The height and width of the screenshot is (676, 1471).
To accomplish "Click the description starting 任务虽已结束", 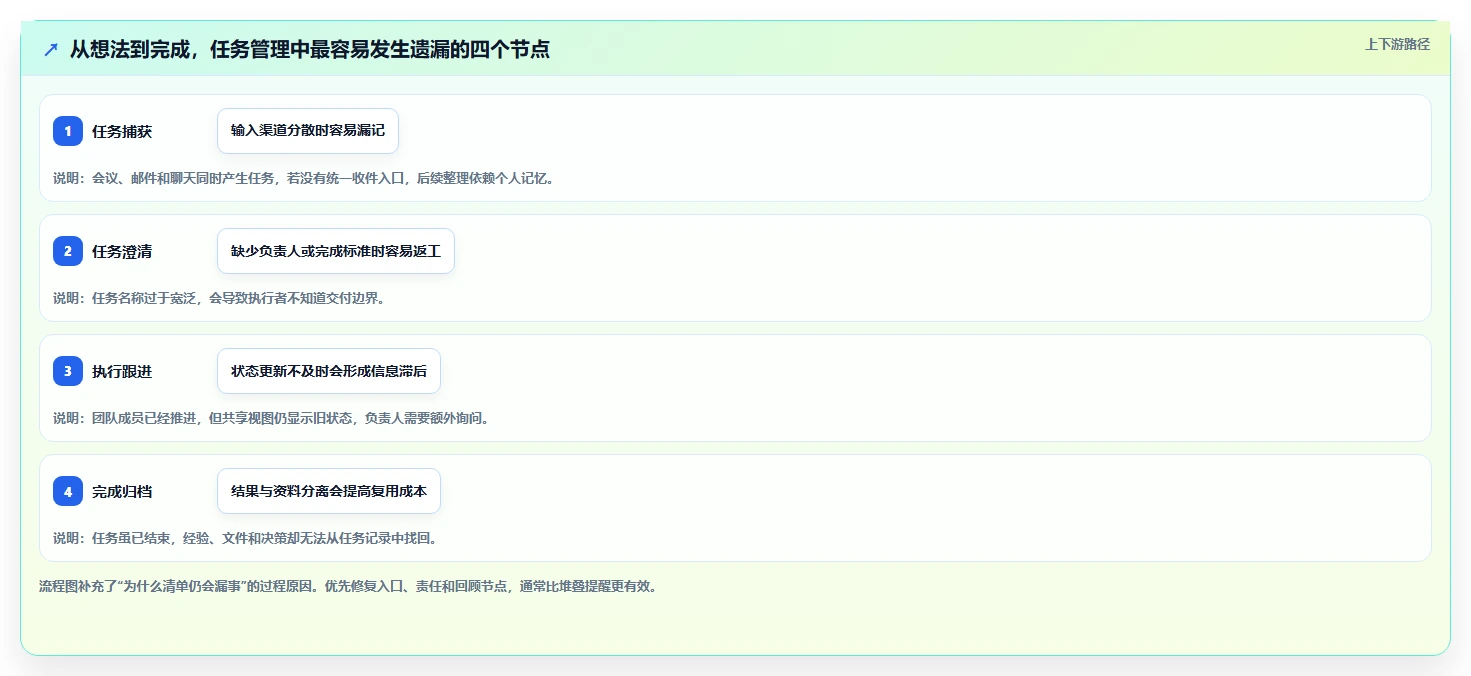I will 245,538.
